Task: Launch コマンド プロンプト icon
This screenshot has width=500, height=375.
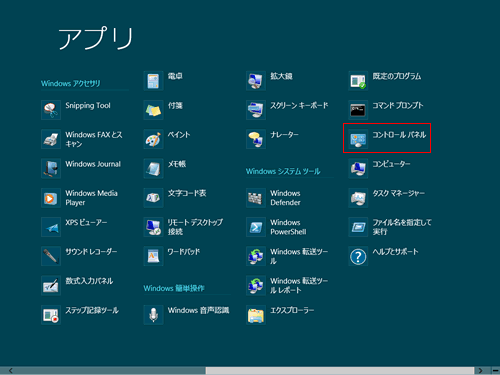Action: (x=358, y=110)
